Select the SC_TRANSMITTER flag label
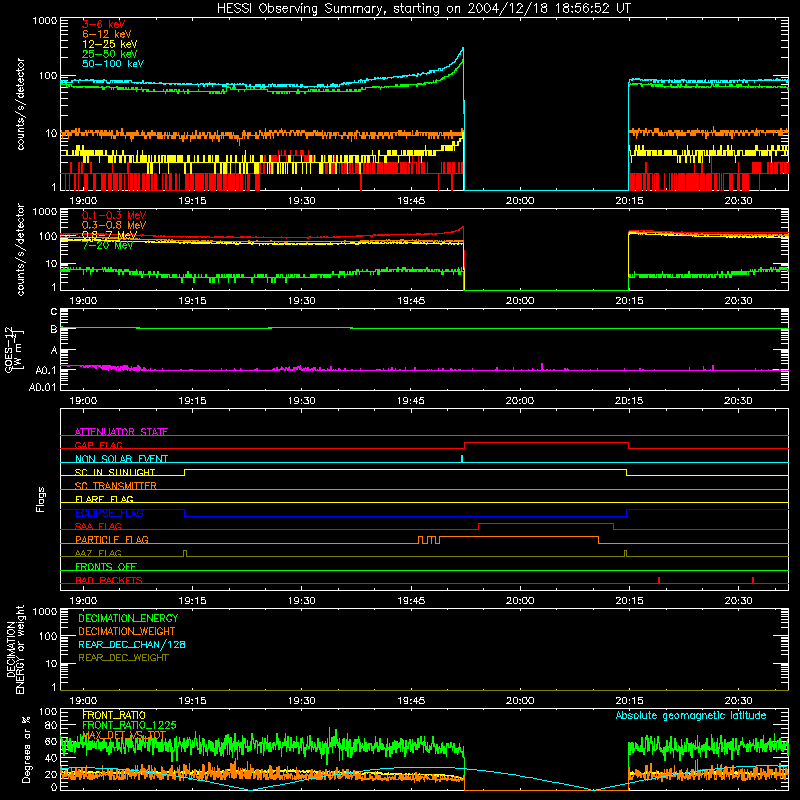 coord(115,486)
